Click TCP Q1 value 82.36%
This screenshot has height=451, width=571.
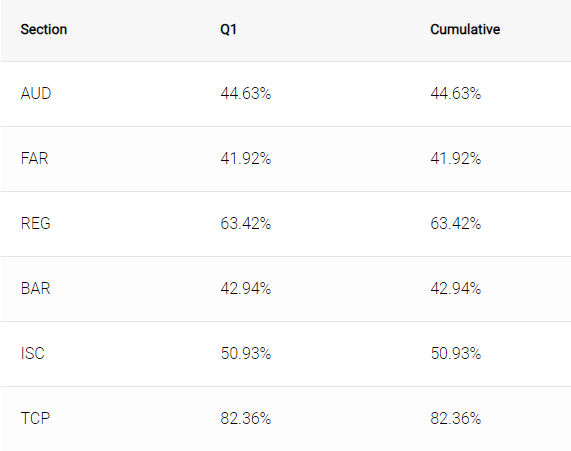[246, 418]
